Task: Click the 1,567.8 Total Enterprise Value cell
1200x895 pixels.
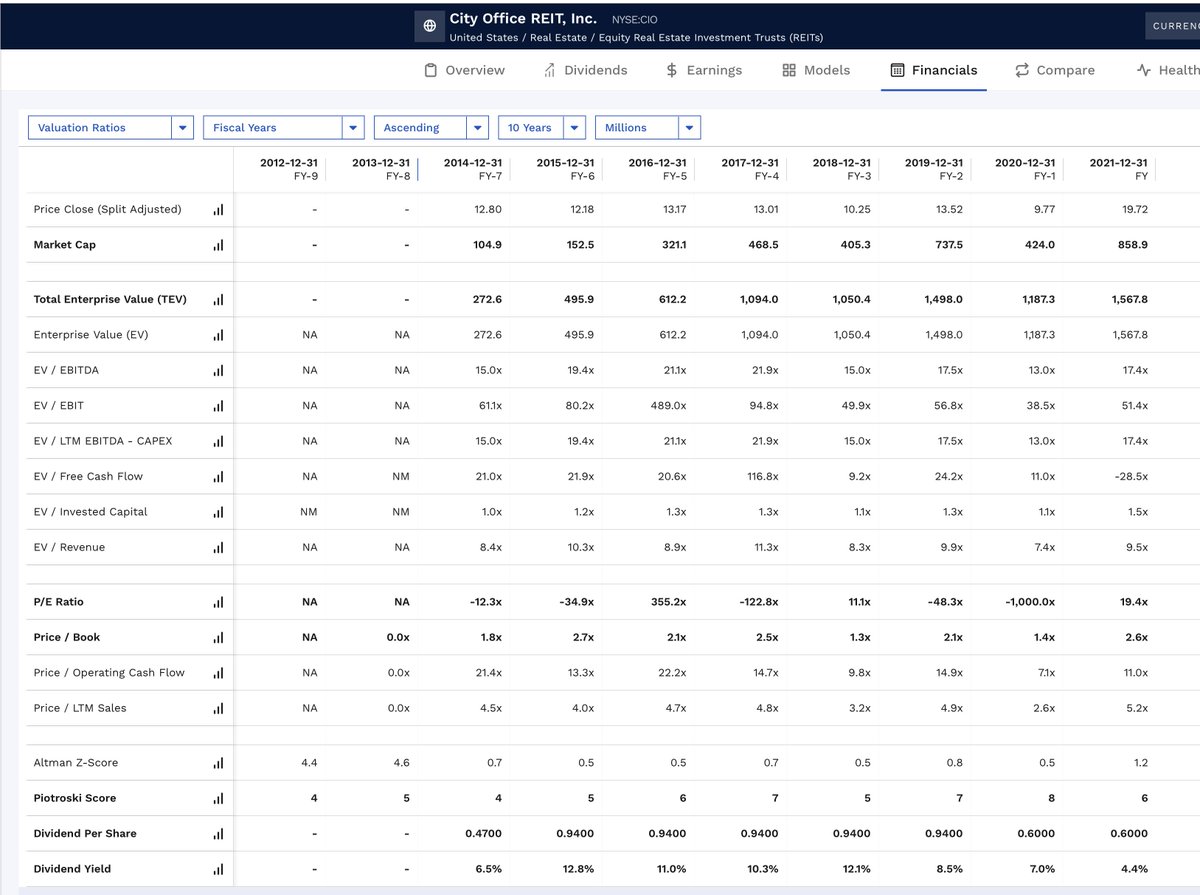Action: click(1130, 300)
